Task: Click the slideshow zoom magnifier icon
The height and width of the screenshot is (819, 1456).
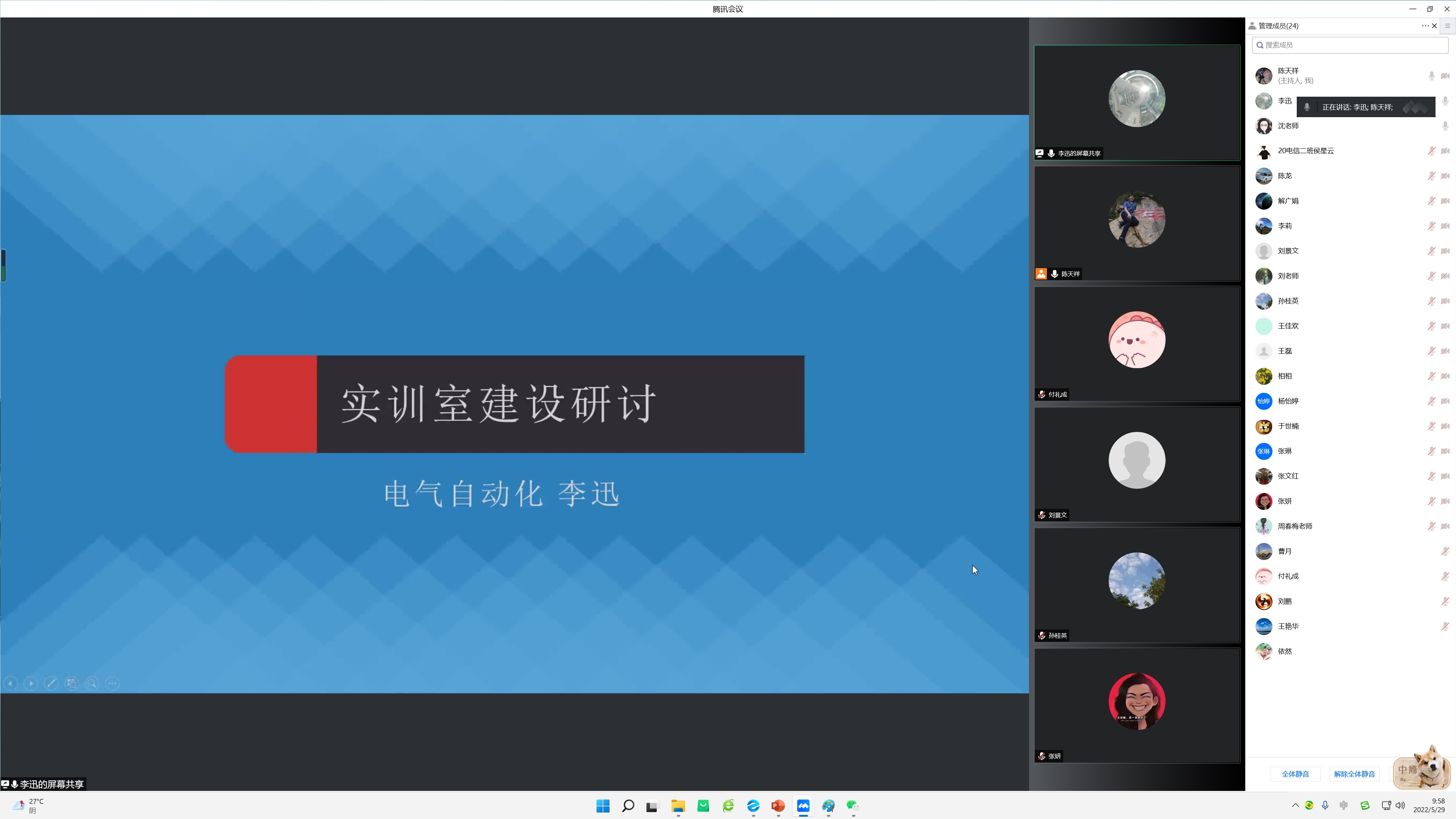Action: coord(92,683)
